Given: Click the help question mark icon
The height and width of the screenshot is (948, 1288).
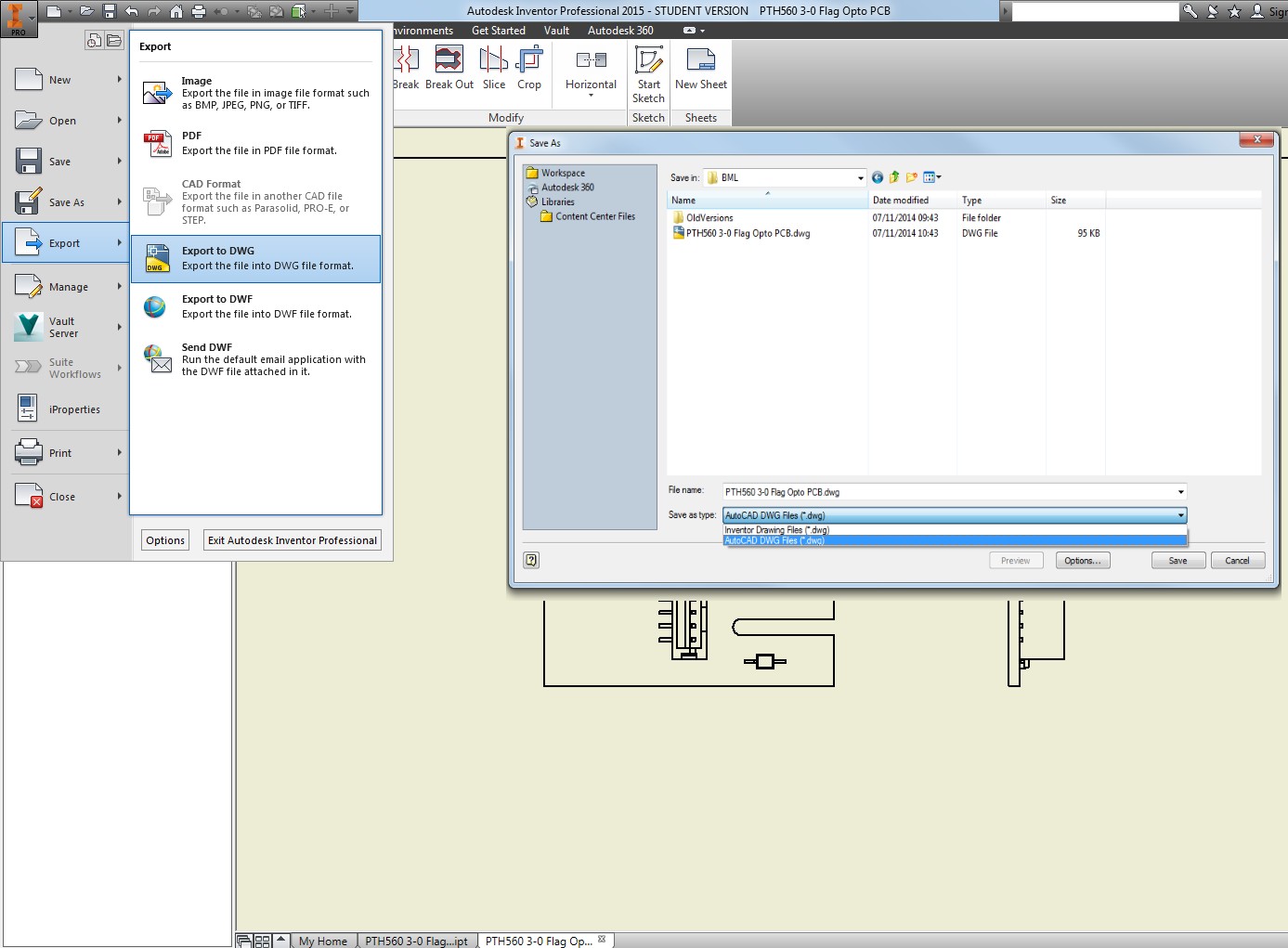Looking at the screenshot, I should [531, 560].
